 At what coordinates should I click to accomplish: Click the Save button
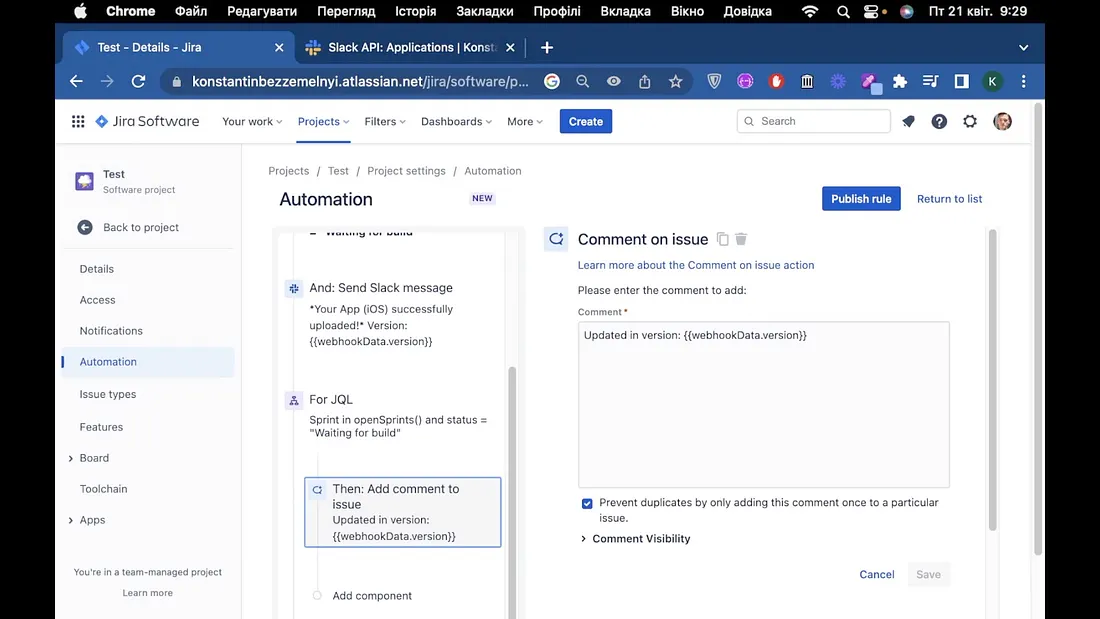tap(928, 575)
